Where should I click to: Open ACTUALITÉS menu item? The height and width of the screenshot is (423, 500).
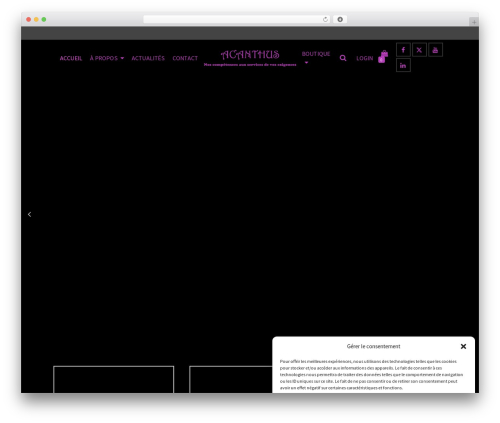pos(148,58)
